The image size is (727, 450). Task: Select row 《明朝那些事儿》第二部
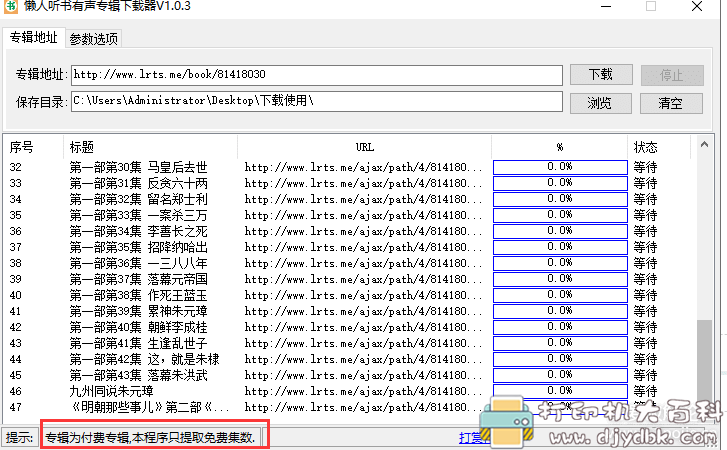pyautogui.click(x=347, y=407)
